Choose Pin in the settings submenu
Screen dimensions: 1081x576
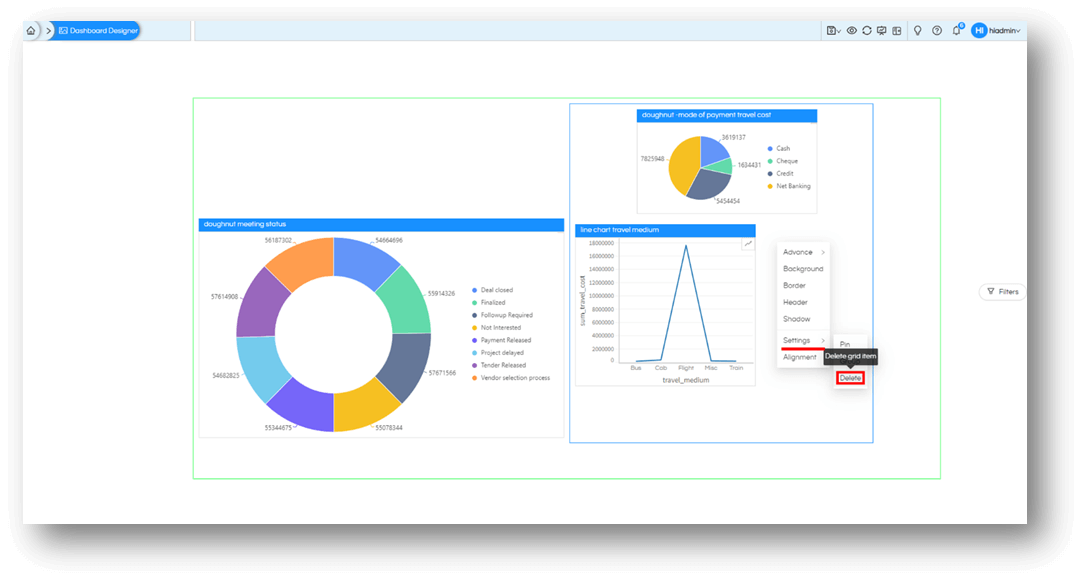pos(845,344)
